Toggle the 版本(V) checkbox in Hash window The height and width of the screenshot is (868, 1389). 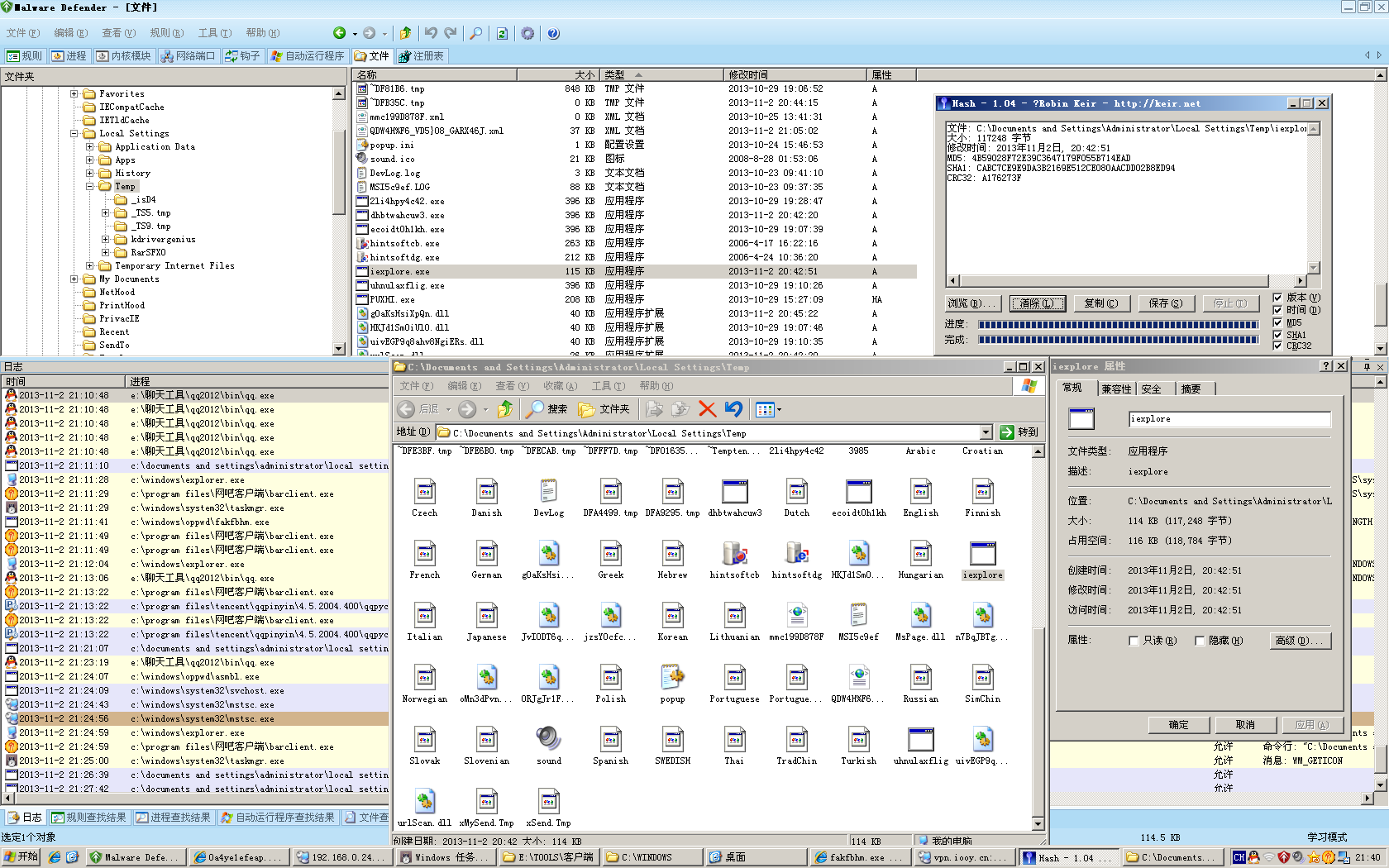point(1278,298)
